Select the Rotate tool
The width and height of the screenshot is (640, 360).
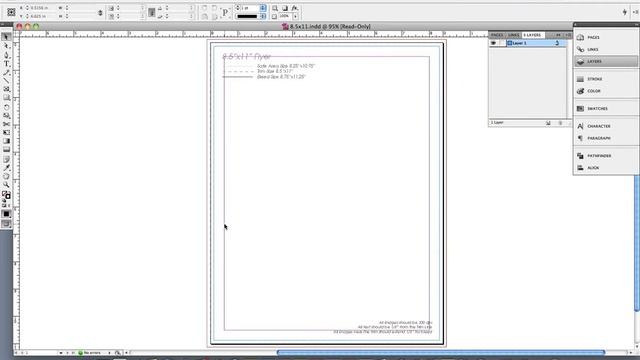click(x=6, y=107)
